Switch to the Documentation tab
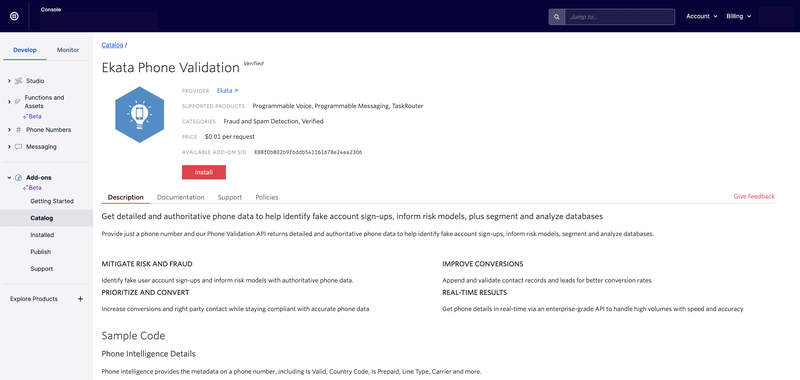 point(181,197)
